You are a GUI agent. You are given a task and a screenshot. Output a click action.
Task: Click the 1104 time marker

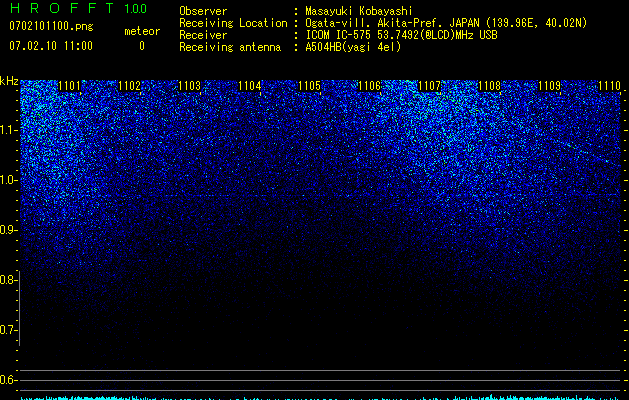point(250,86)
